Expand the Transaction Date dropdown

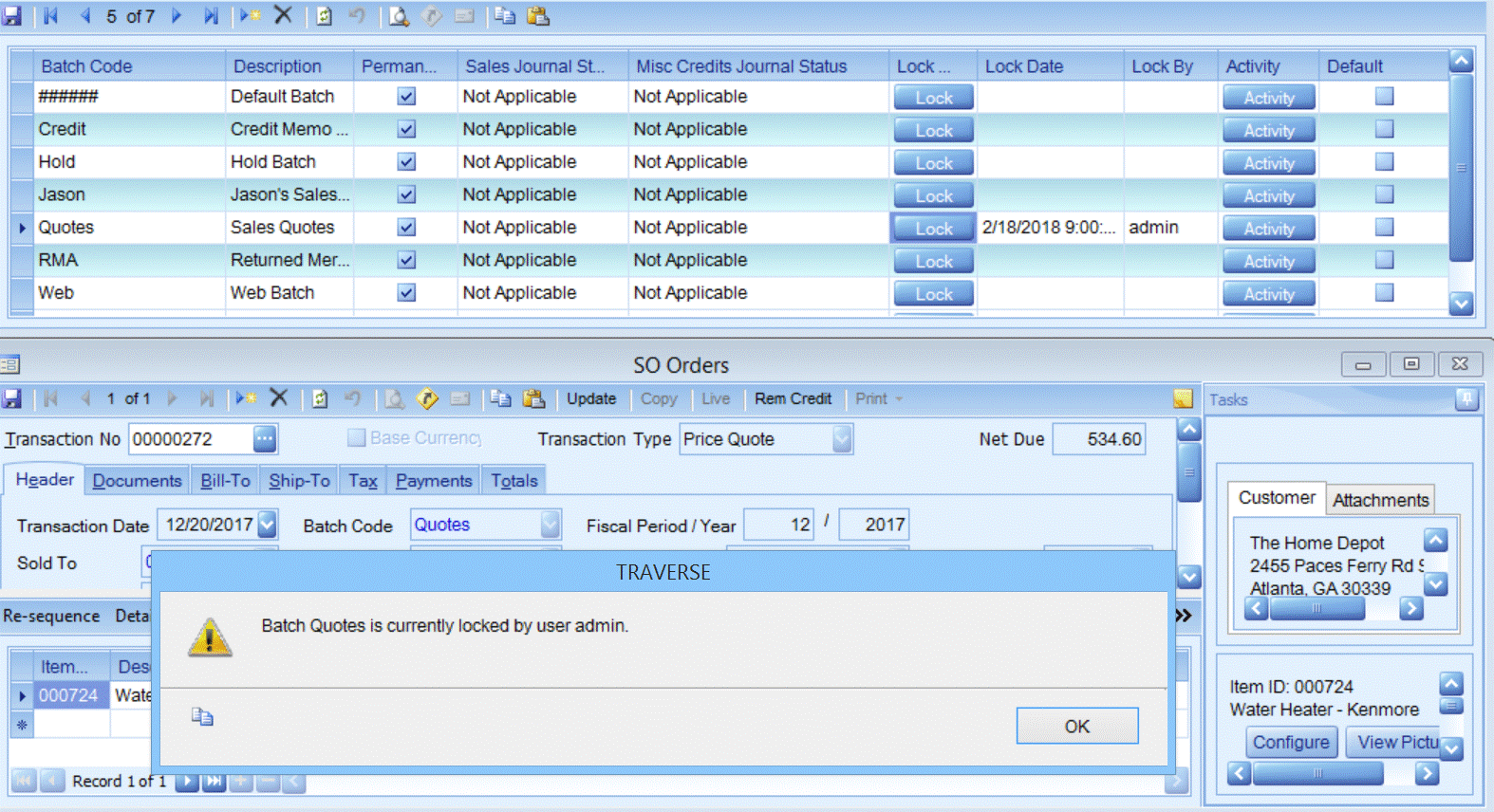268,525
